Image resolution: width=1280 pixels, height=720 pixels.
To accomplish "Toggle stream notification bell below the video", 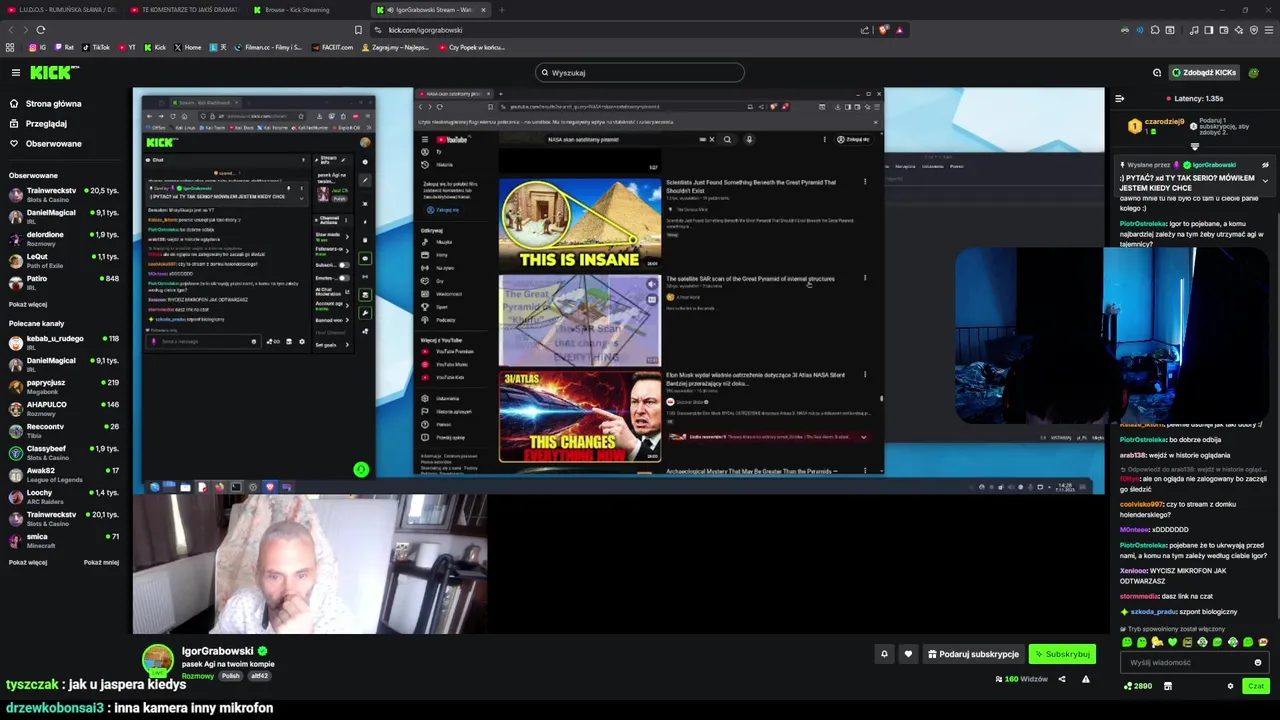I will point(884,654).
